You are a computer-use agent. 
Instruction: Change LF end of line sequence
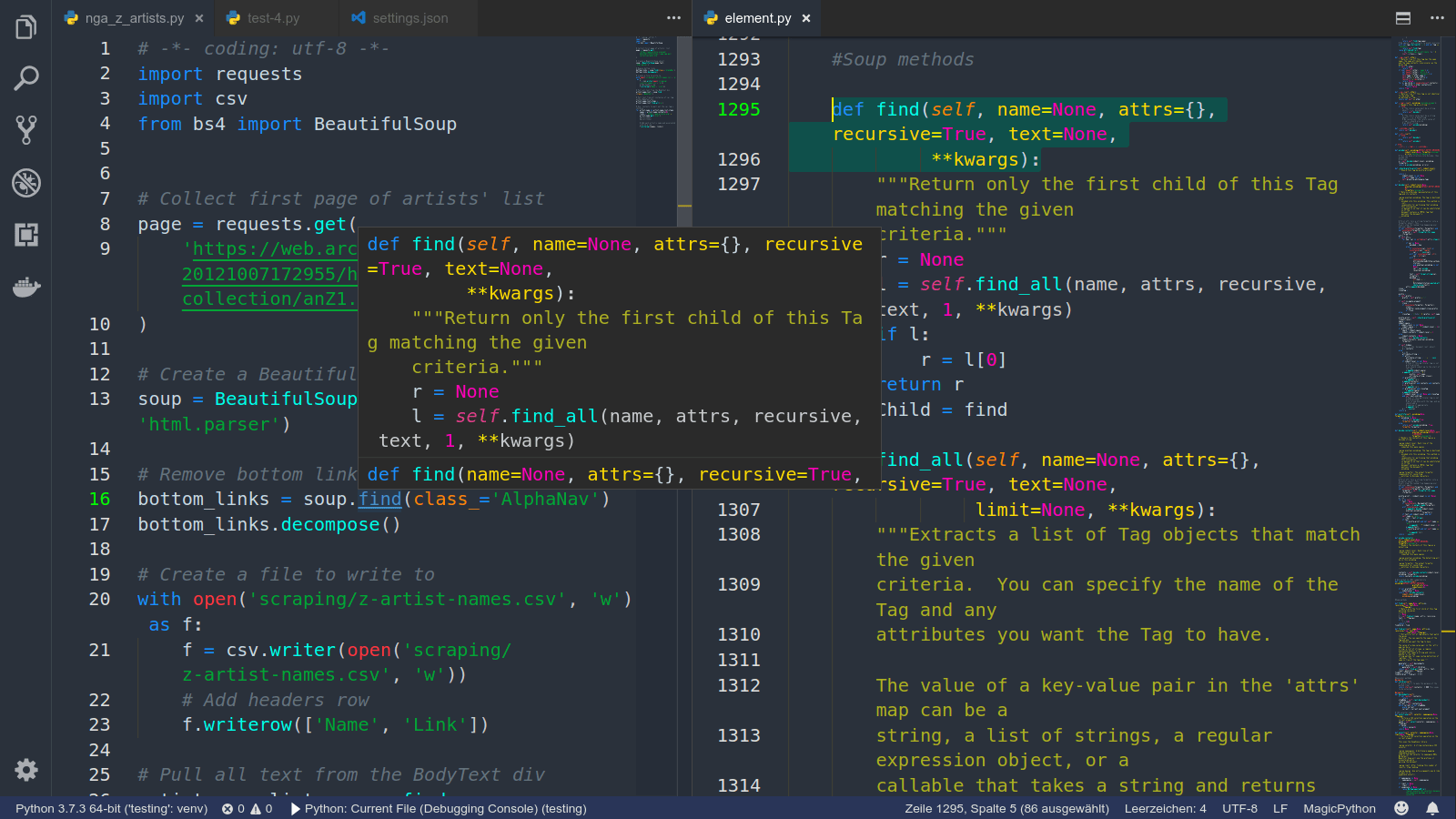click(x=1280, y=808)
